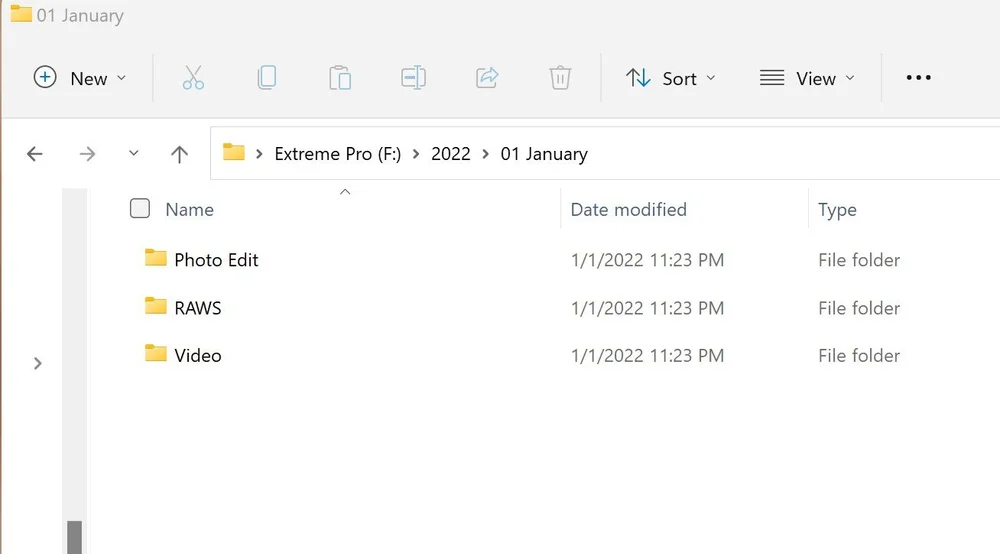Go forward with the right arrow

(x=87, y=154)
